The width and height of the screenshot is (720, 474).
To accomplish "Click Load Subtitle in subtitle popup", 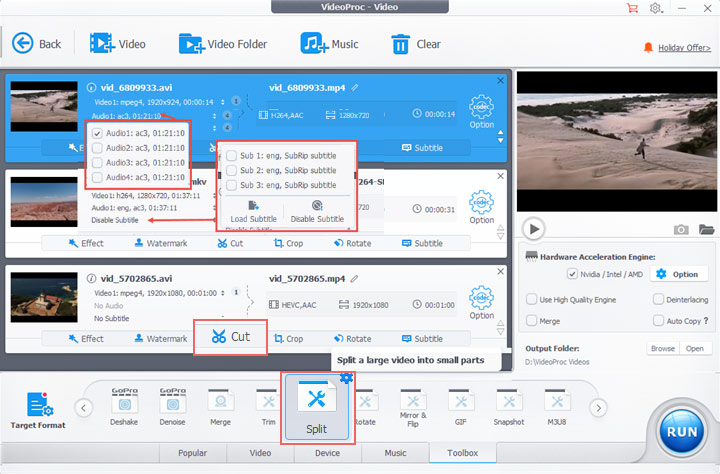I will click(x=253, y=212).
